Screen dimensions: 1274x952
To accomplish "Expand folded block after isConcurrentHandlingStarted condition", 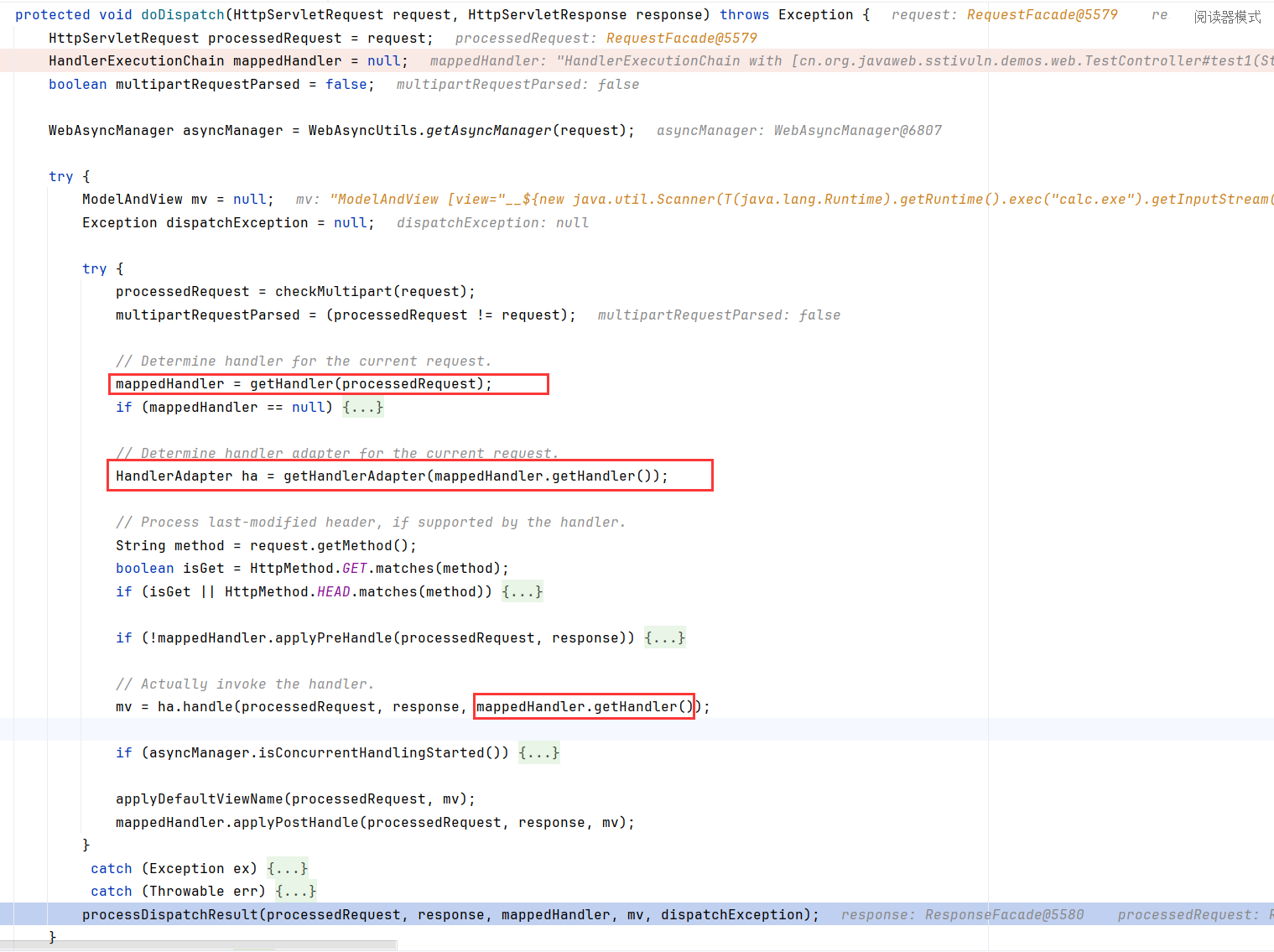I will [x=539, y=752].
